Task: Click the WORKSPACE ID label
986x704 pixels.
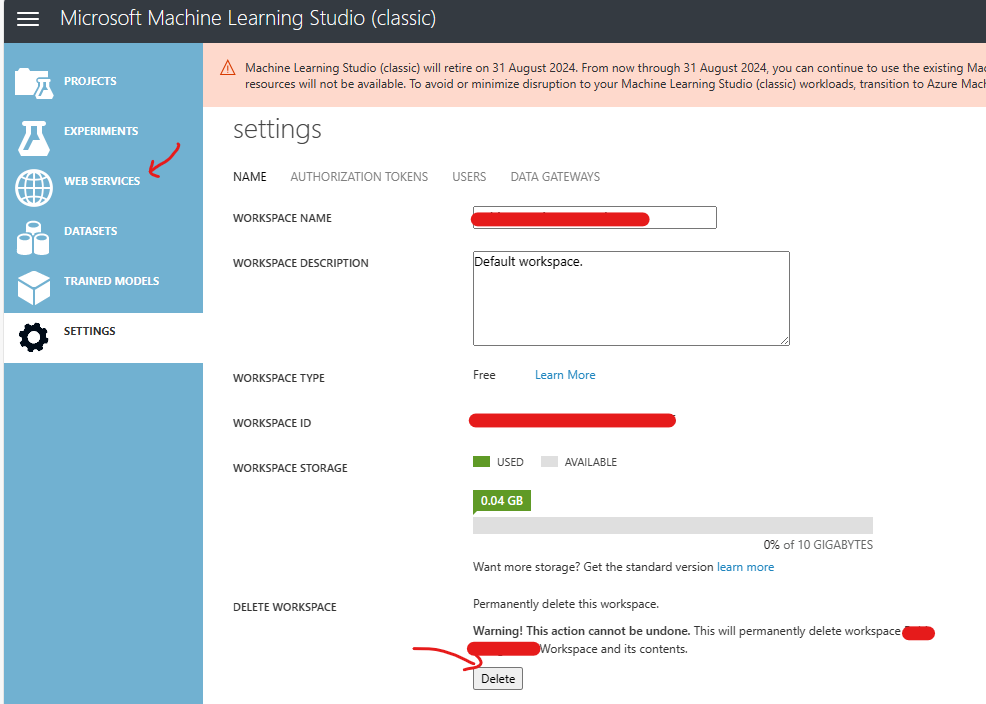Action: [272, 423]
